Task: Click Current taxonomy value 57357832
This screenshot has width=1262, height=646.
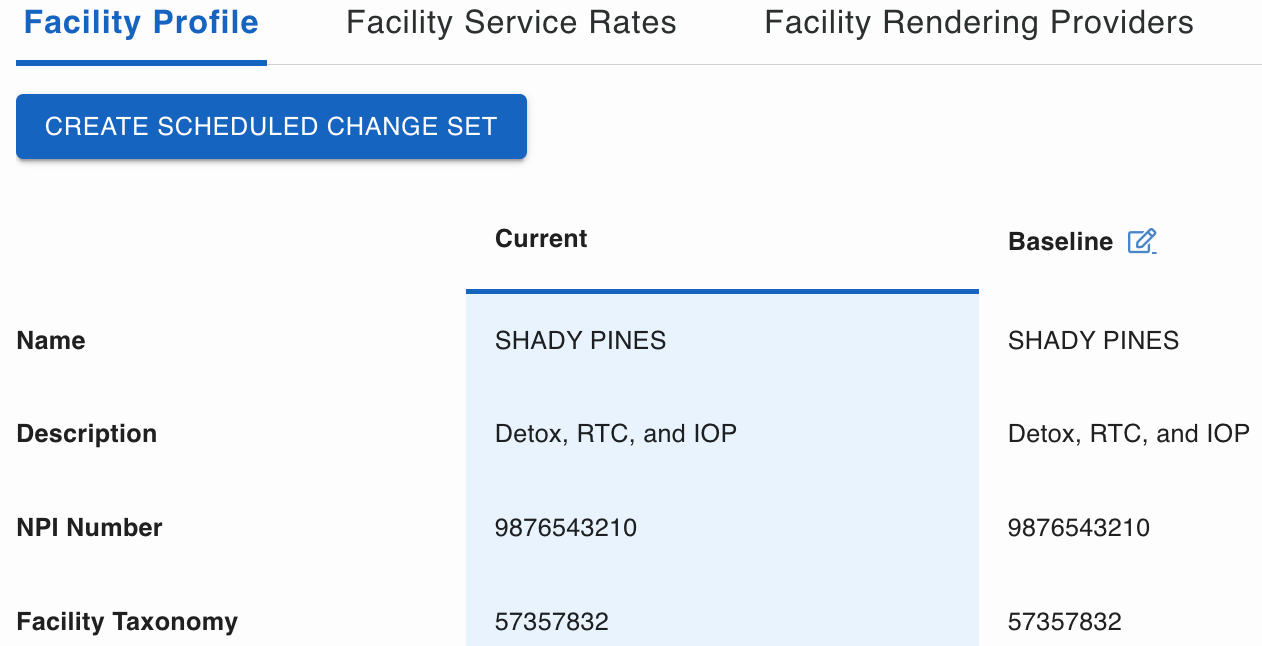Action: pos(551,622)
